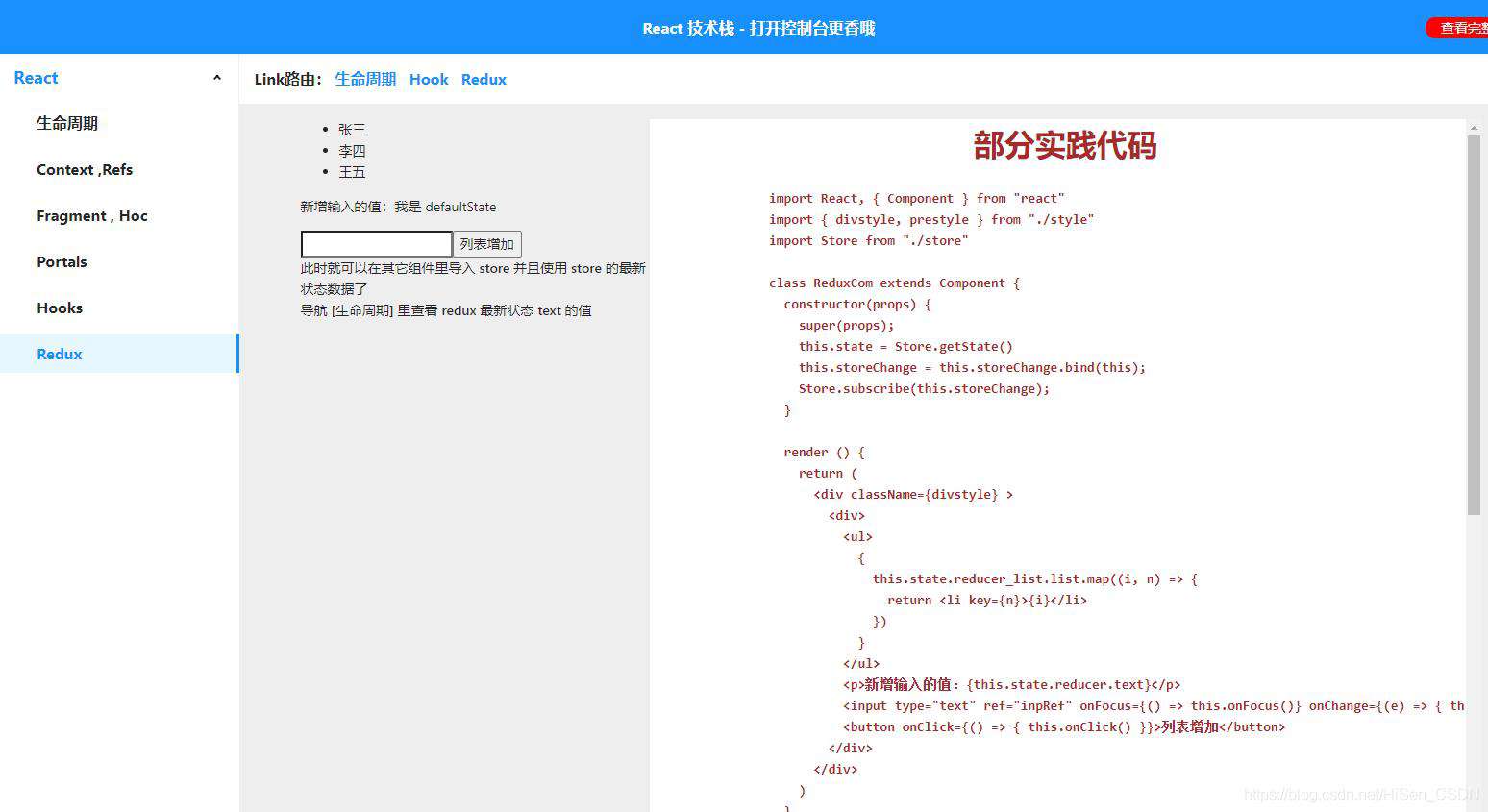
Task: Click the header title React 技术栈
Action: [758, 28]
